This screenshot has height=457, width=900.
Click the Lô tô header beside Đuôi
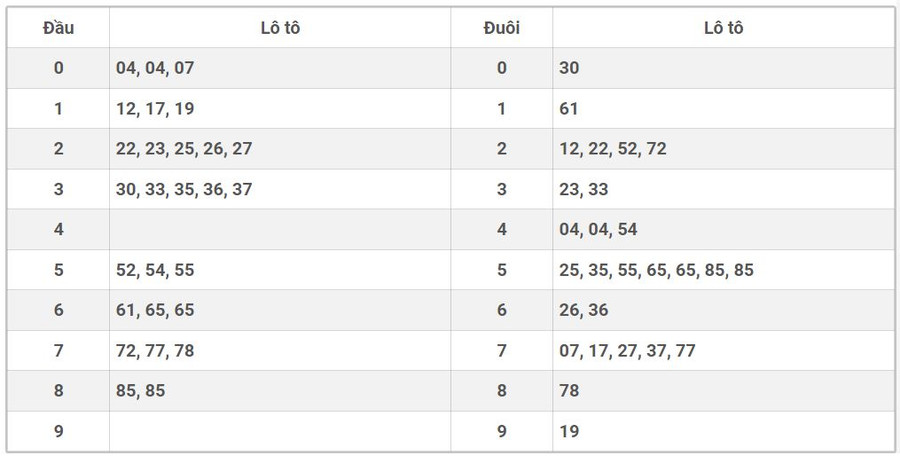click(722, 28)
